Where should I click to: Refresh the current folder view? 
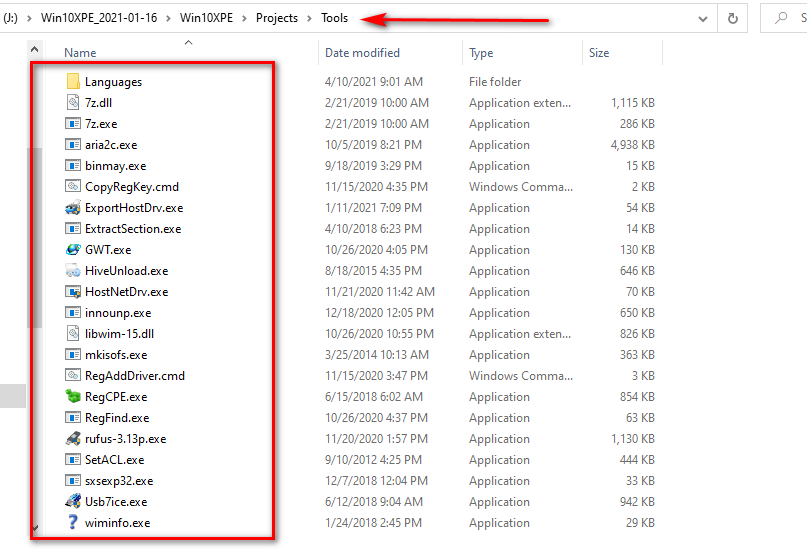[x=732, y=19]
